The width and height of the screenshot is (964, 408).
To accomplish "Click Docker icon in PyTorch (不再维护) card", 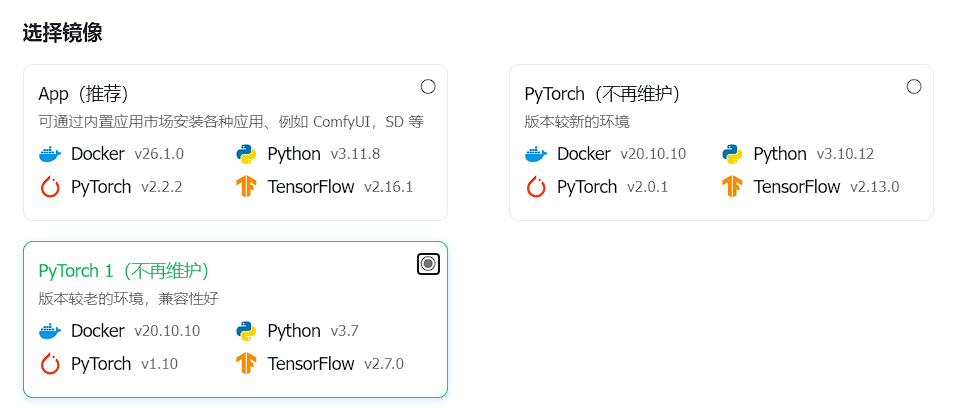I will 536,154.
